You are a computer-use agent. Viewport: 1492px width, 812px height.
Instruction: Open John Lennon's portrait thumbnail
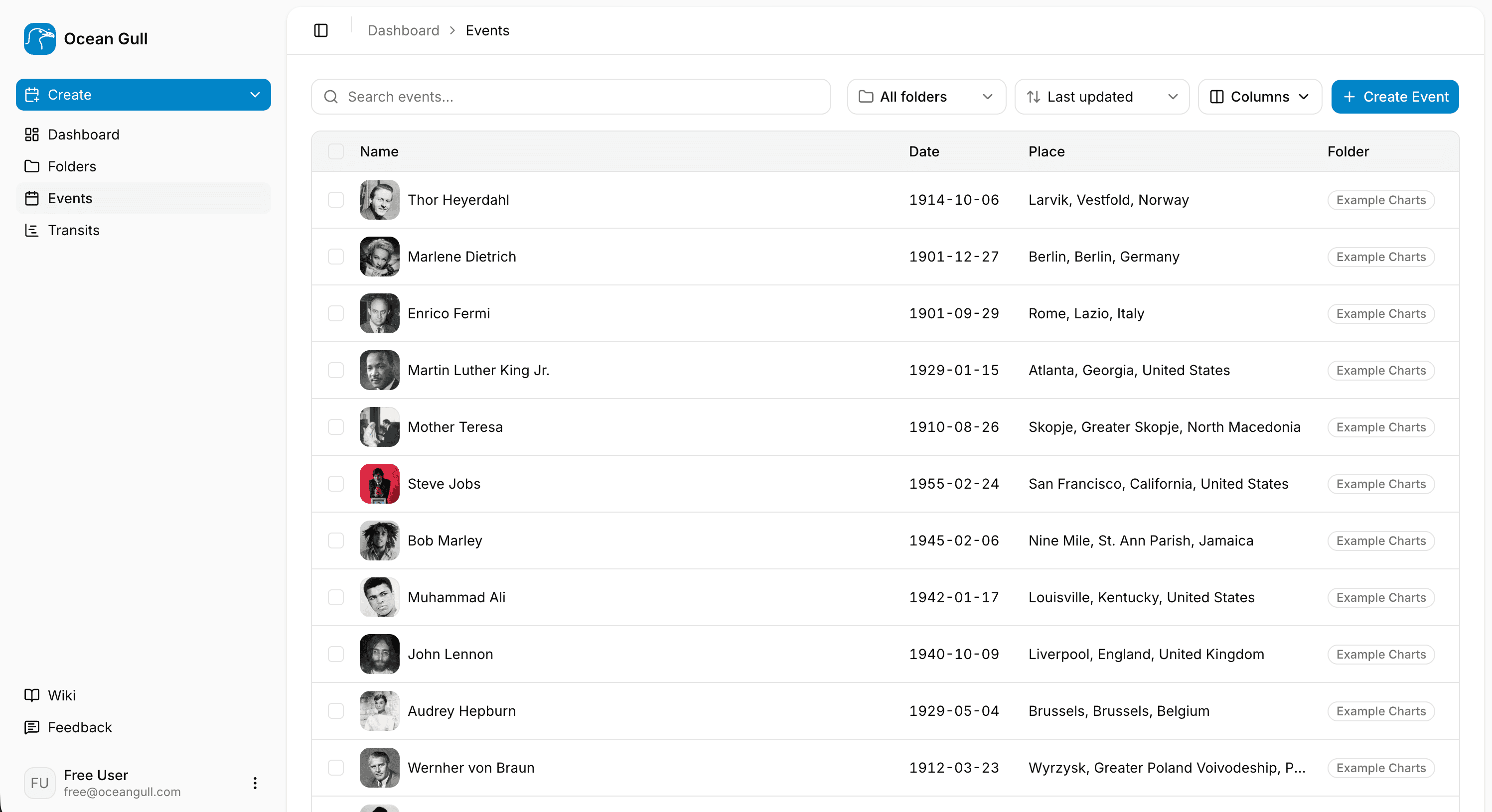point(379,654)
